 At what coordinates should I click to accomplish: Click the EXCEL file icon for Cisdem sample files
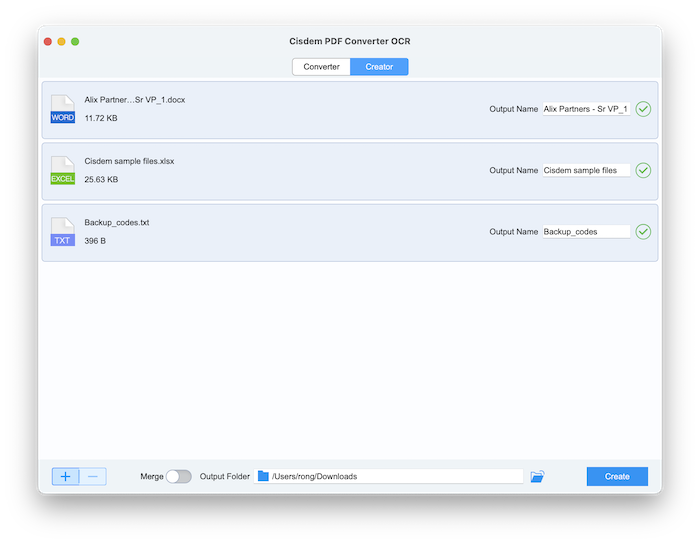pyautogui.click(x=62, y=170)
